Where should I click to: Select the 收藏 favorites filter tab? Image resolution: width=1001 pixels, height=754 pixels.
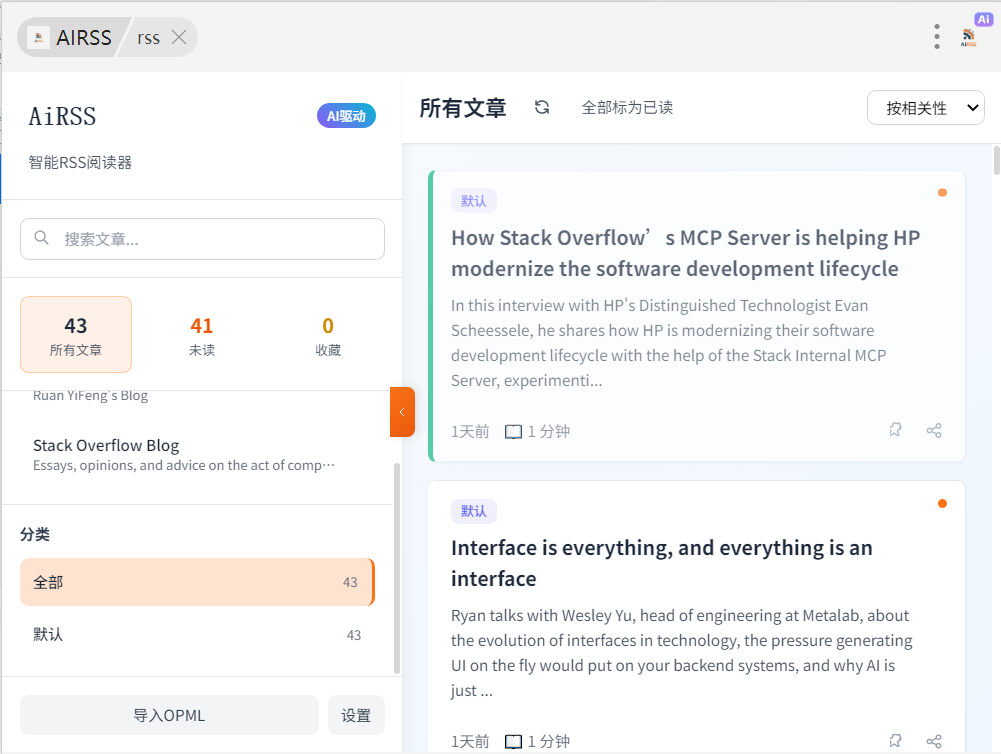click(327, 335)
